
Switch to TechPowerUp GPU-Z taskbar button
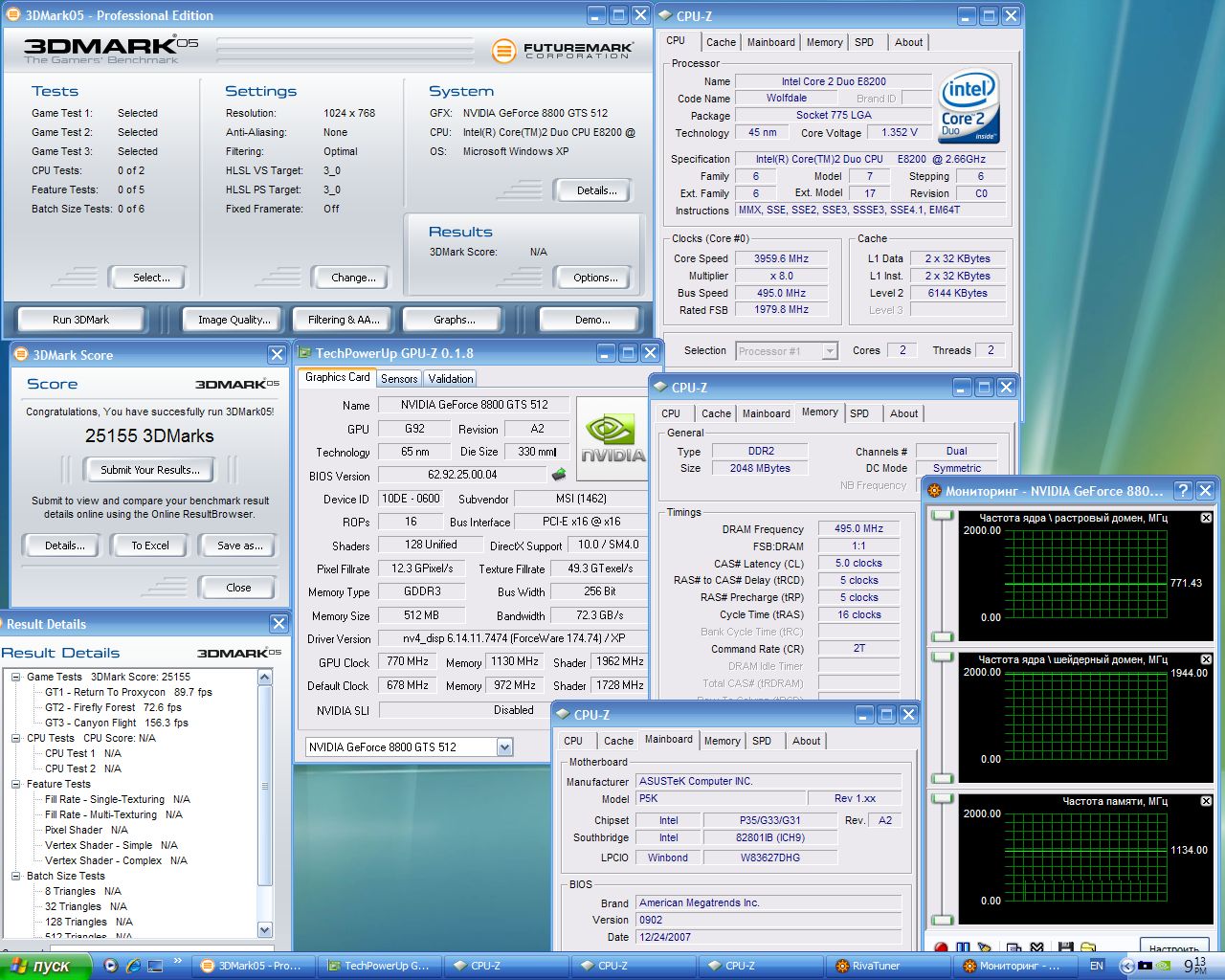pos(379,966)
